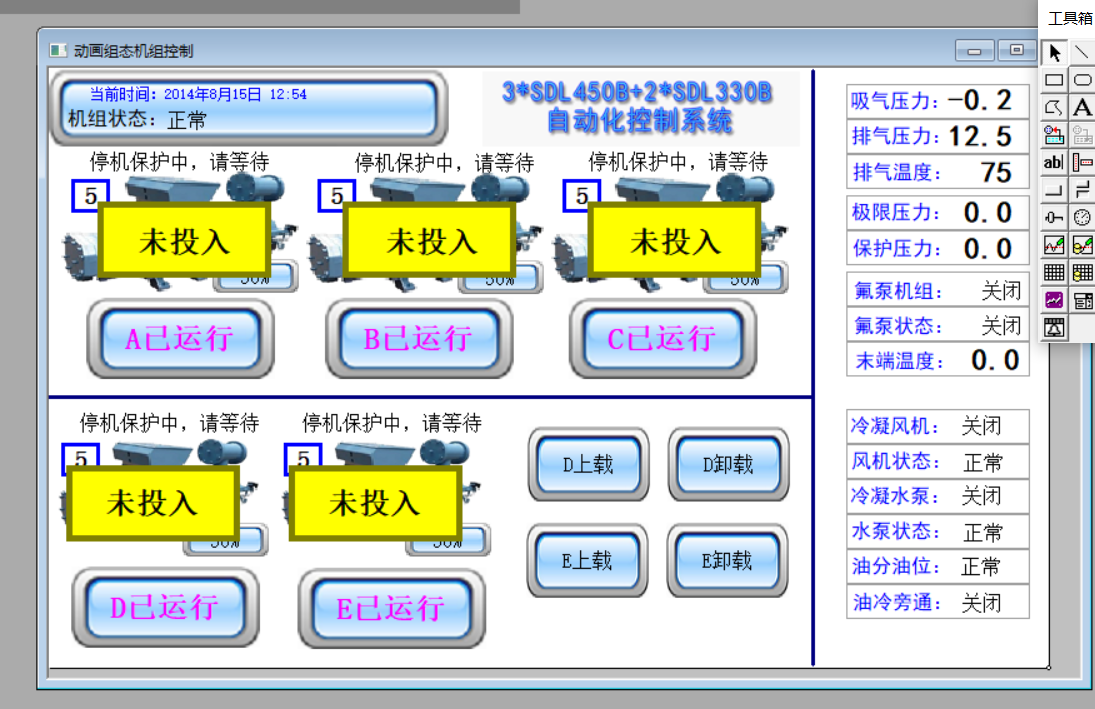Click the 排气温度 value field showing 75
The height and width of the screenshot is (709, 1095).
[x=995, y=172]
